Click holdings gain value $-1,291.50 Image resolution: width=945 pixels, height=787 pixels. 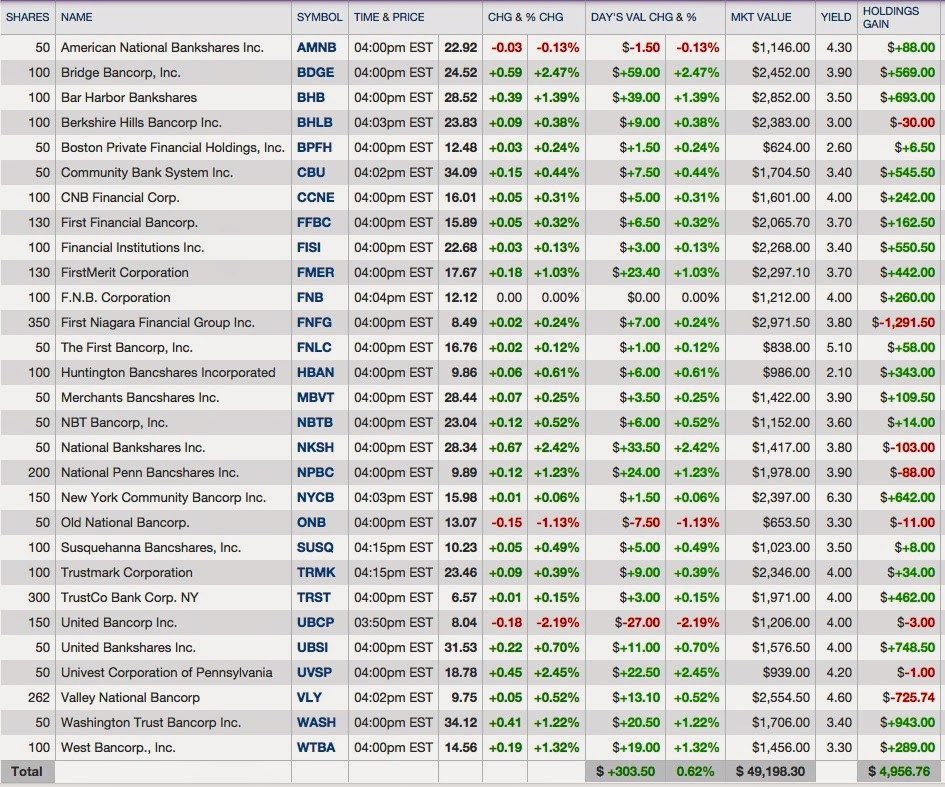point(903,322)
